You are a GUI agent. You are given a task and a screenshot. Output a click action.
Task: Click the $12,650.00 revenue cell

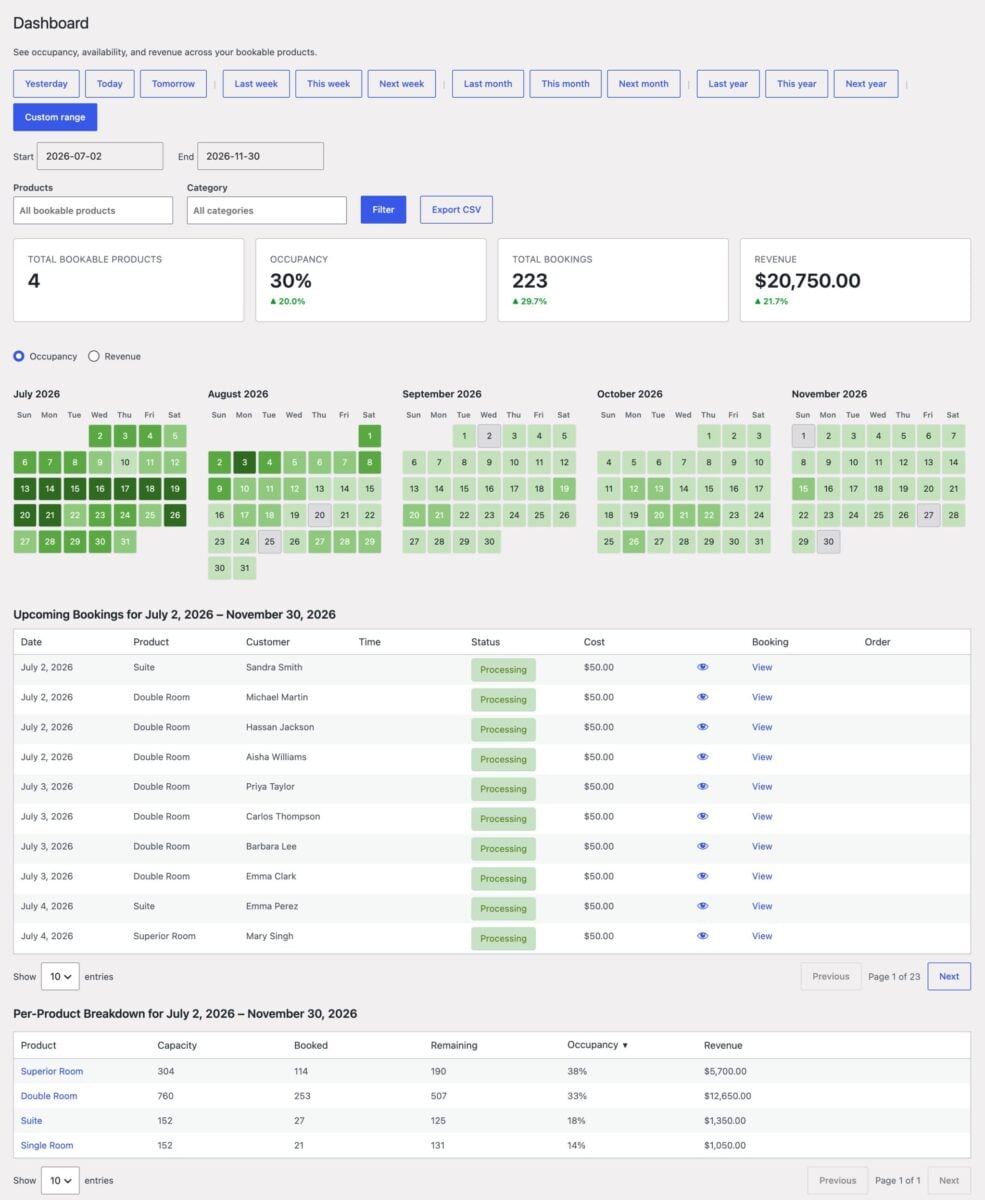[x=727, y=1096]
